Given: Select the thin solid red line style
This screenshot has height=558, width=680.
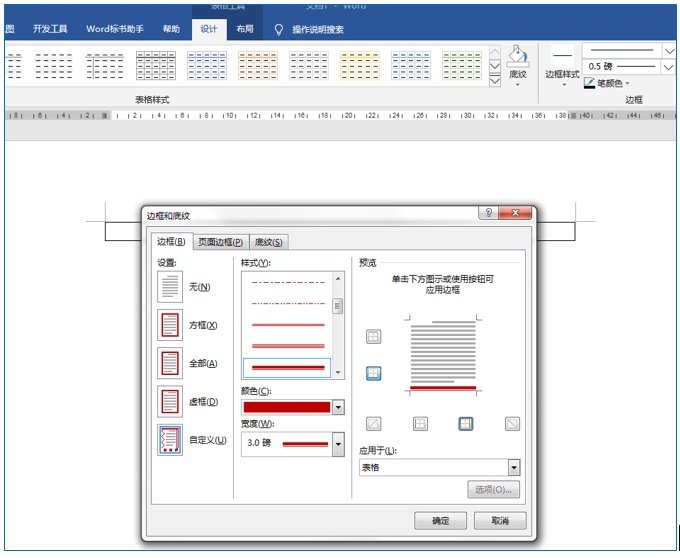Looking at the screenshot, I should (x=288, y=325).
